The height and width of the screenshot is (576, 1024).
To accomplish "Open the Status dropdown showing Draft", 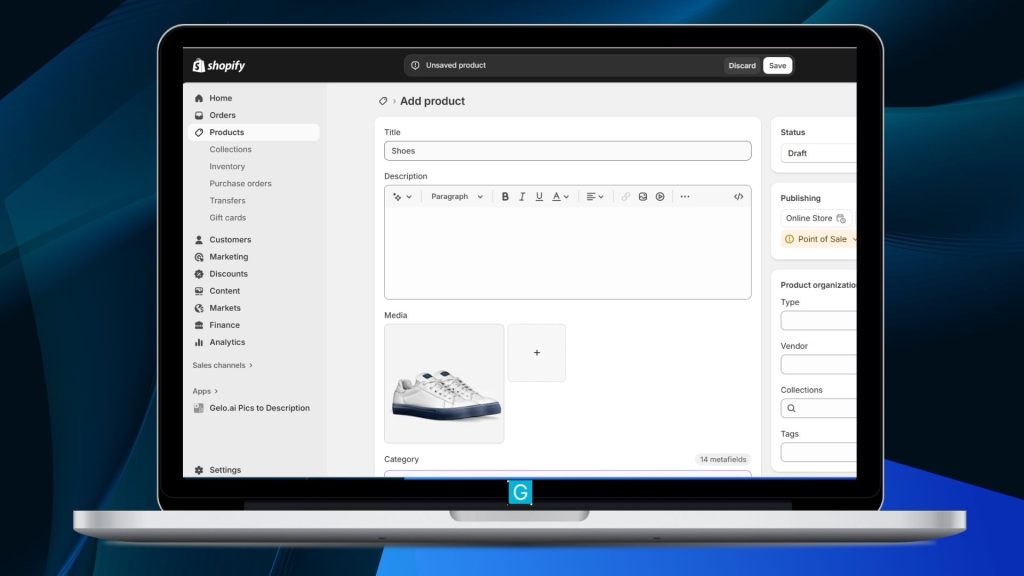I will [x=818, y=153].
